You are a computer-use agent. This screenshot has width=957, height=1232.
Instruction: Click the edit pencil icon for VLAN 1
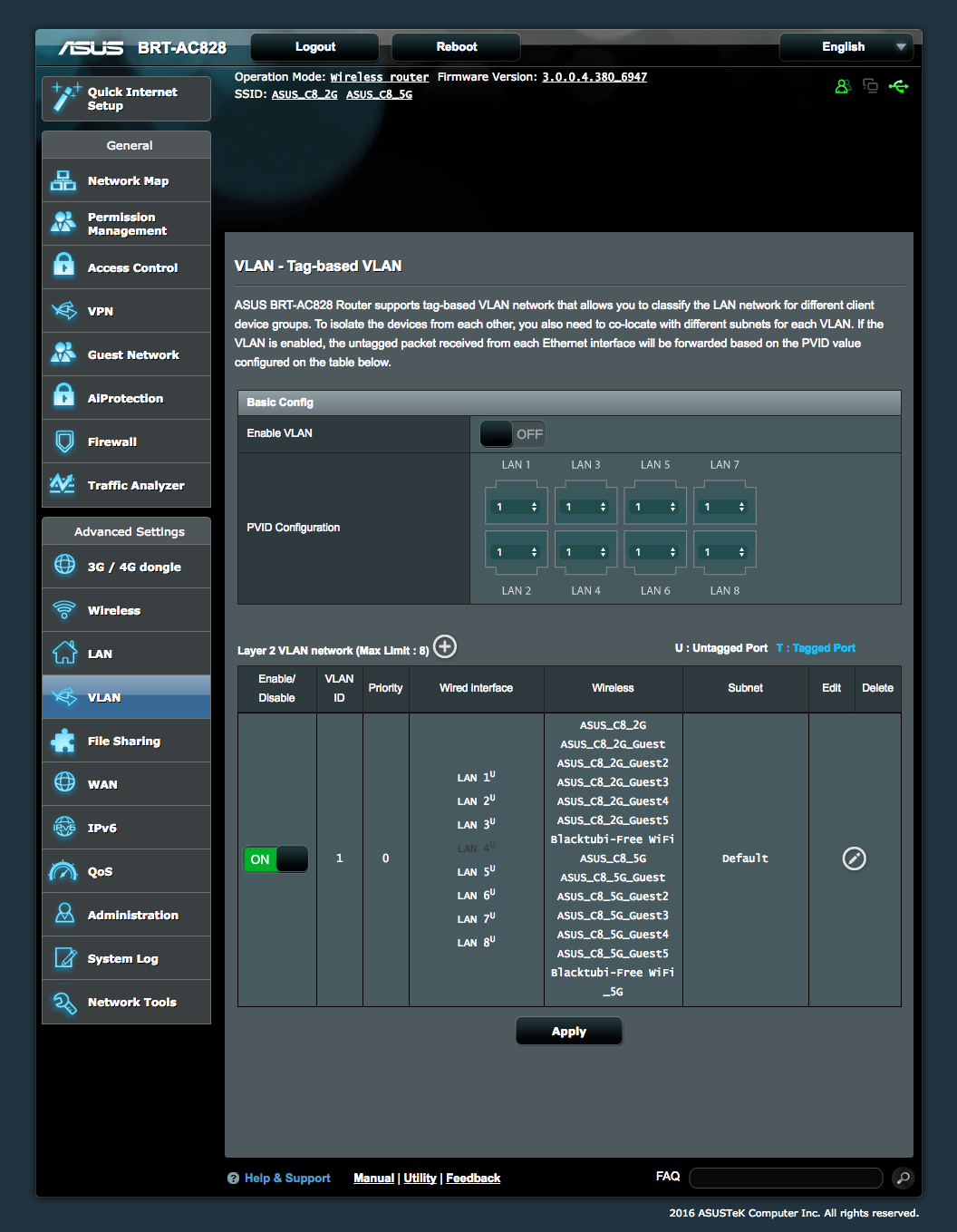click(x=854, y=859)
